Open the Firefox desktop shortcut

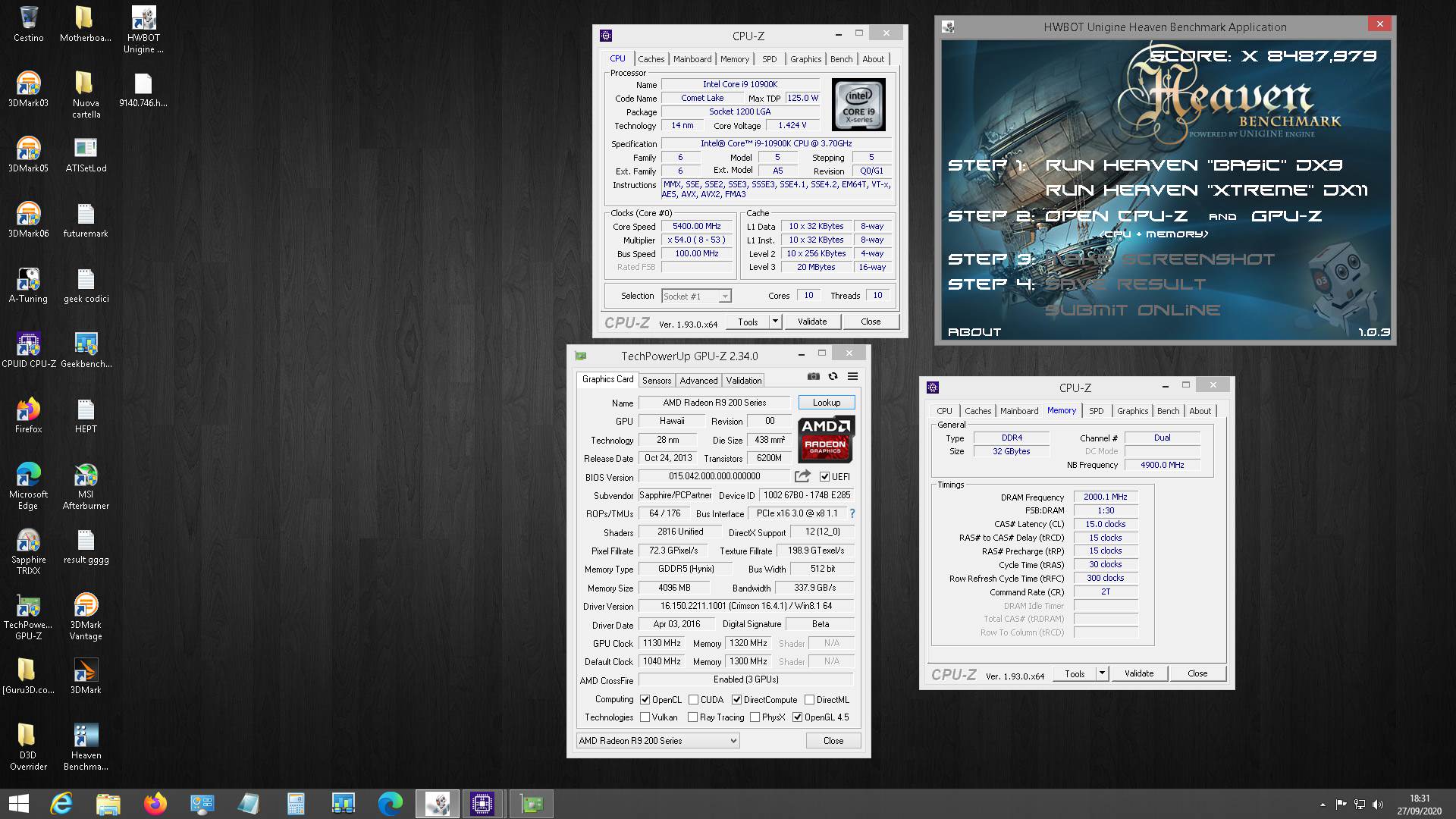pos(28,416)
